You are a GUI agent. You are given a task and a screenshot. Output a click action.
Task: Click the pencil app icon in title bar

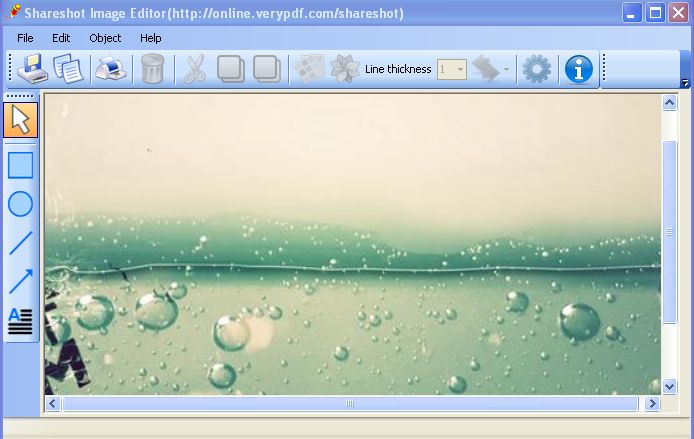[x=13, y=12]
